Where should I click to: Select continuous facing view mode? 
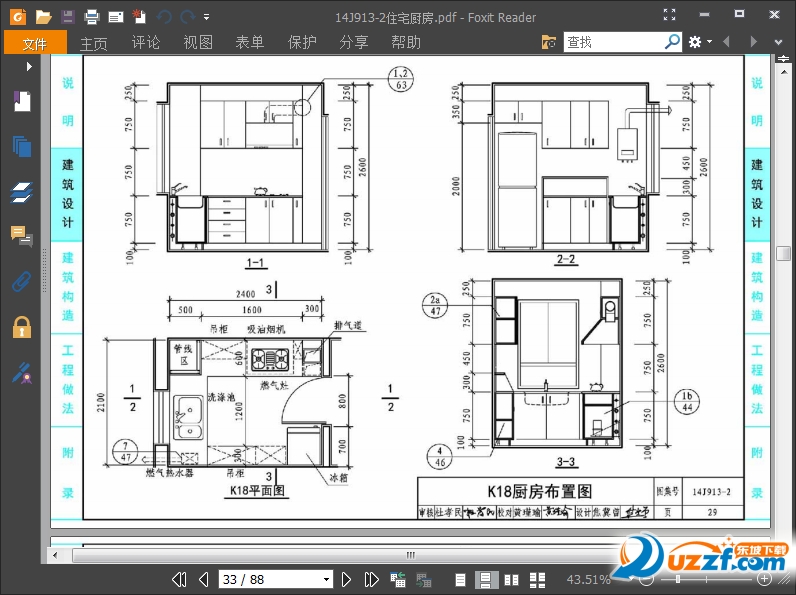pyautogui.click(x=537, y=579)
